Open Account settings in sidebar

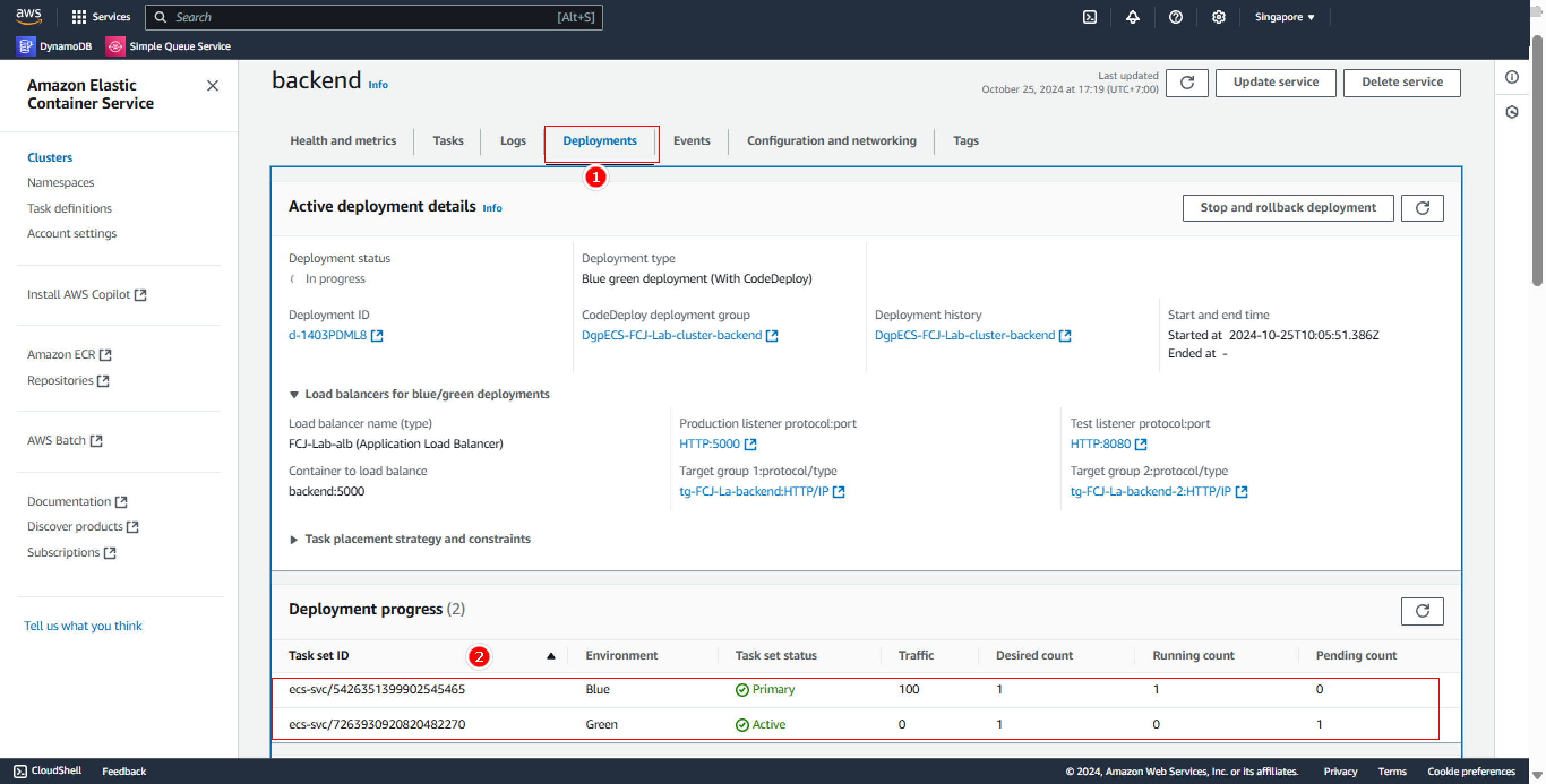click(x=72, y=234)
